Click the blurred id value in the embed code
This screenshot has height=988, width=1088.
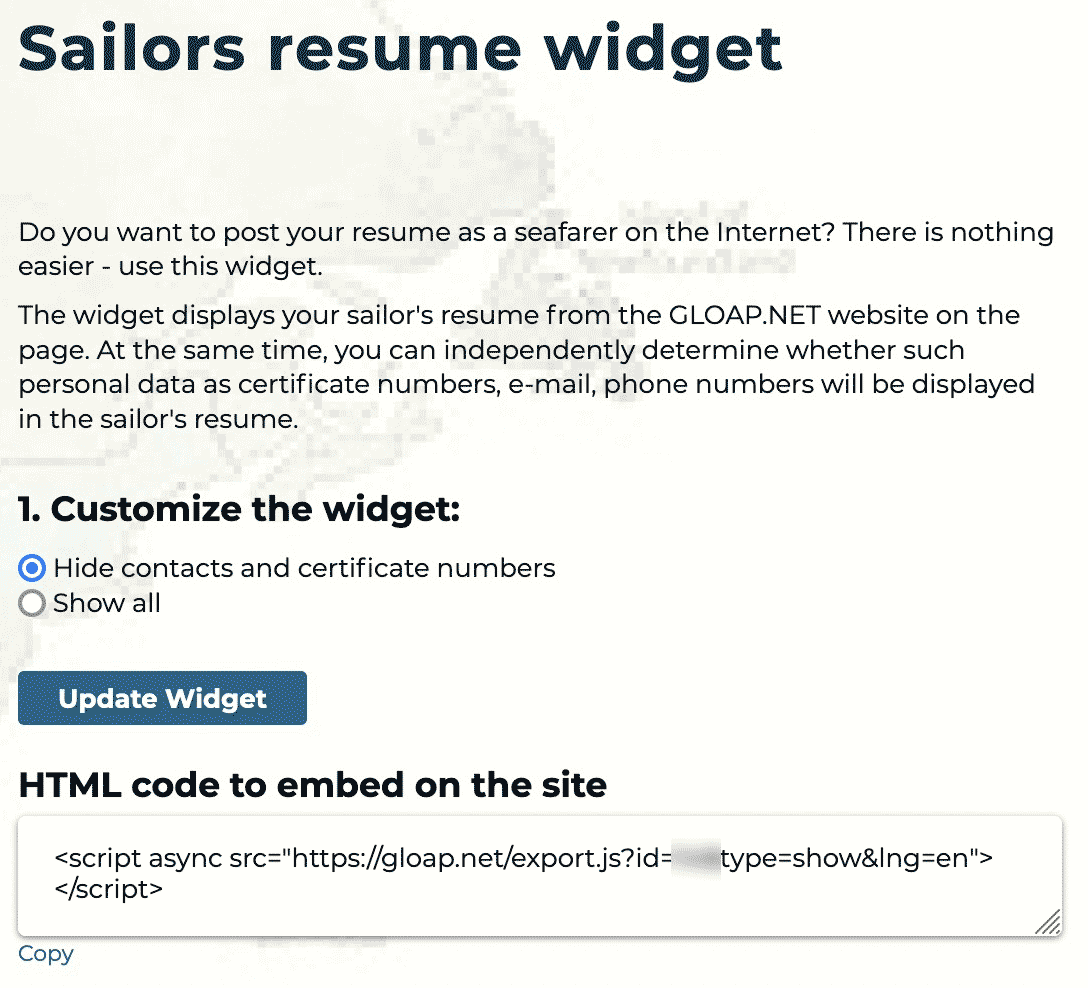[x=697, y=858]
